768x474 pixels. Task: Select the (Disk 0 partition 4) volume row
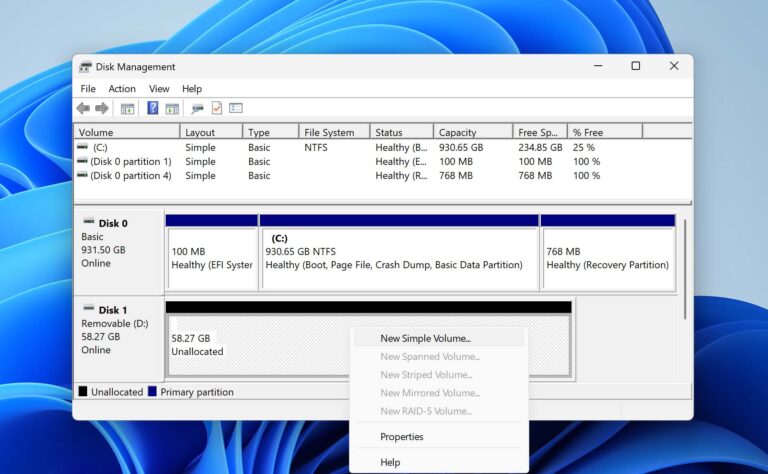pos(383,176)
